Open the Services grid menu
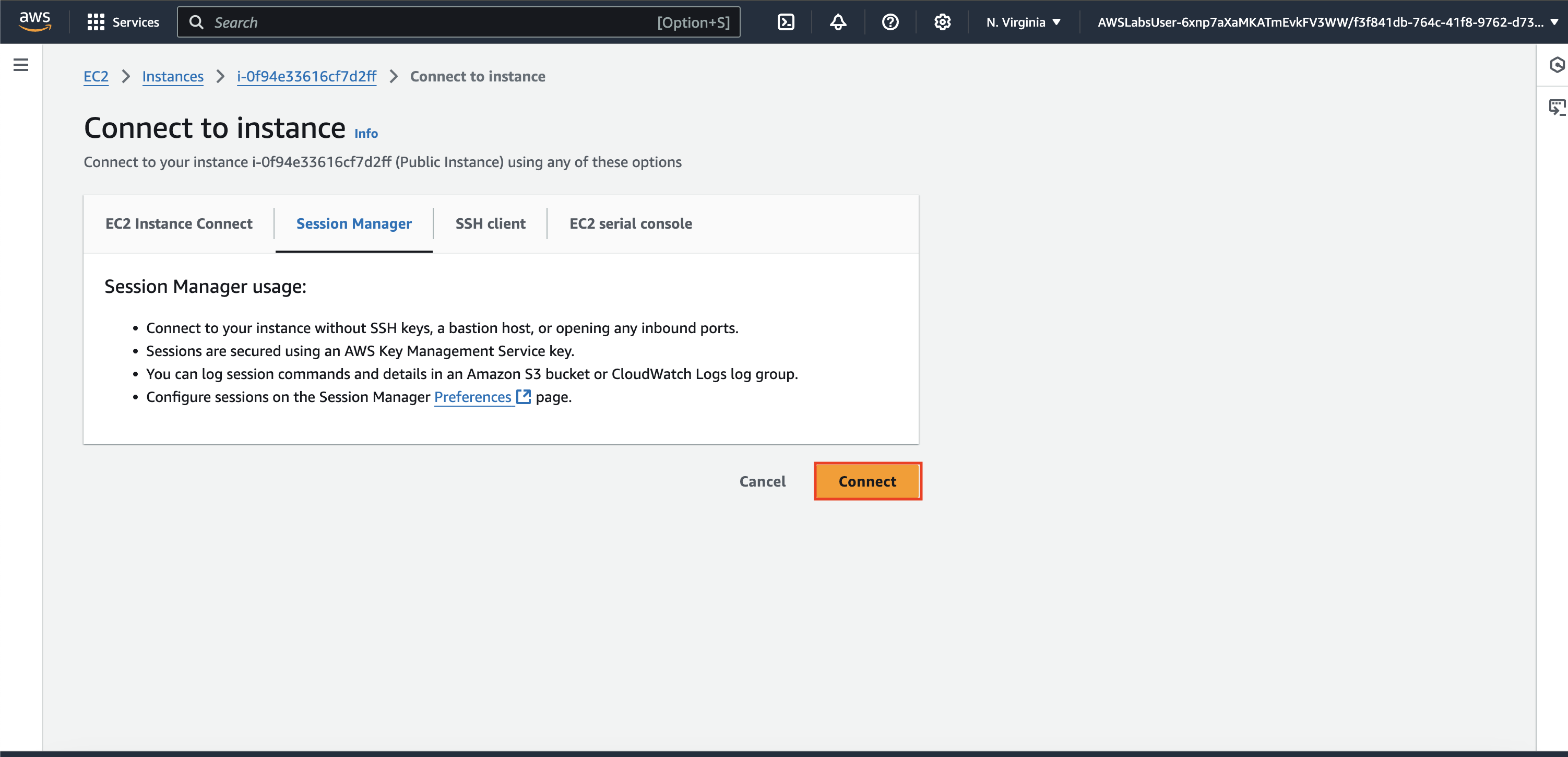Screen dimensions: 1568x757 tap(123, 22)
